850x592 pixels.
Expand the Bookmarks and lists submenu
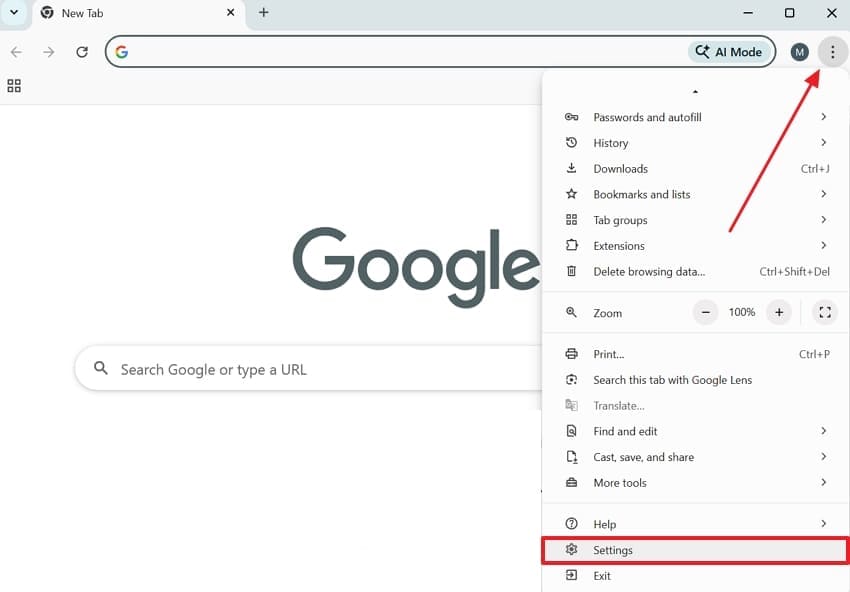[x=640, y=194]
